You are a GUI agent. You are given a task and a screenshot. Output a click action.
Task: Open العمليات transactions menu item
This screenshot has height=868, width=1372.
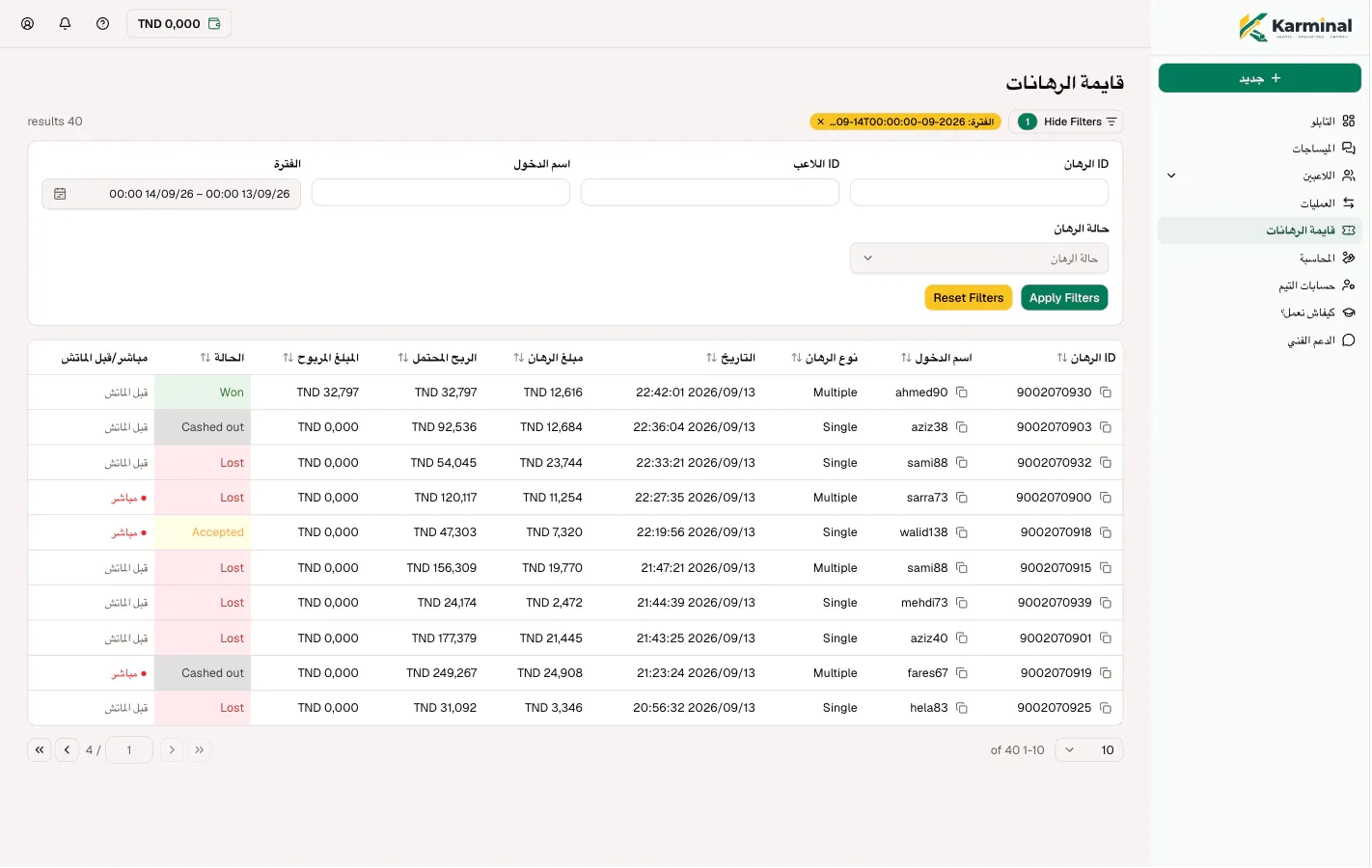pyautogui.click(x=1328, y=203)
